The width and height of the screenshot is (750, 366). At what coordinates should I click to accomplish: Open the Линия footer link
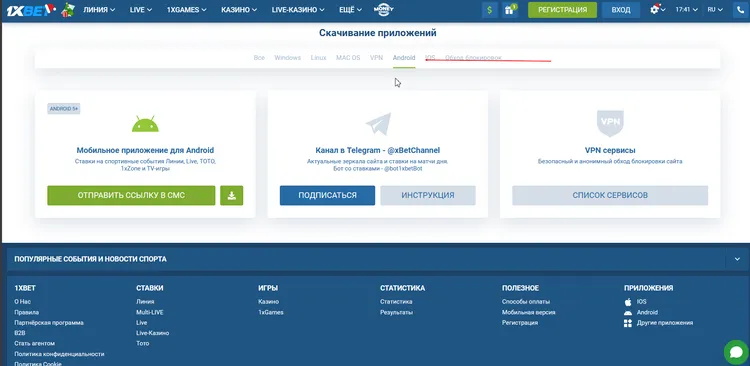145,302
